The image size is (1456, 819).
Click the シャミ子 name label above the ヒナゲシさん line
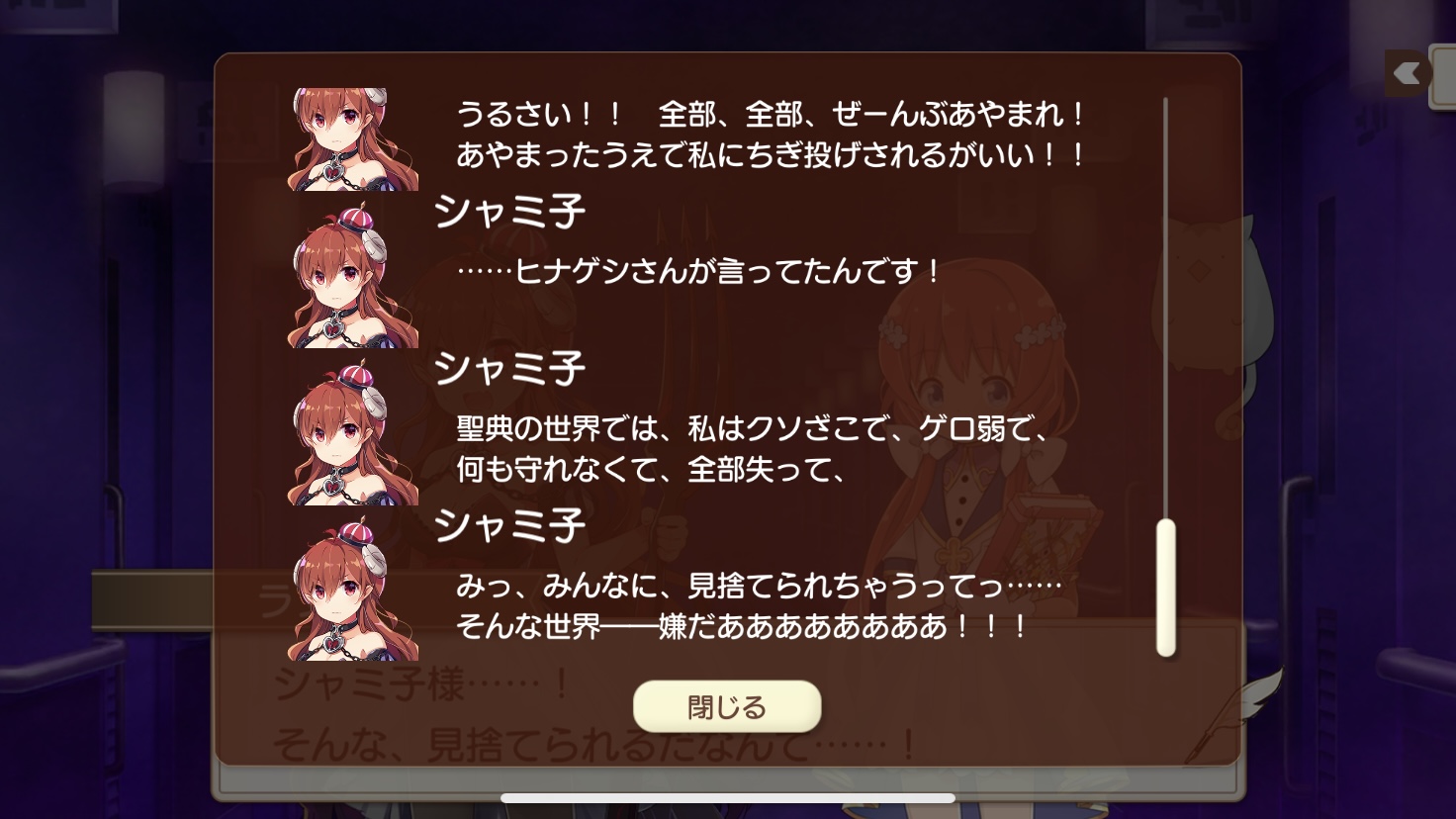coord(509,212)
